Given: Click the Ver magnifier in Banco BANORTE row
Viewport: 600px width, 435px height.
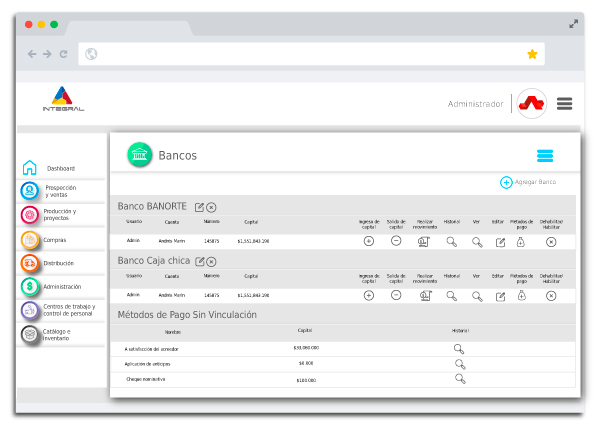Looking at the screenshot, I should 477,241.
